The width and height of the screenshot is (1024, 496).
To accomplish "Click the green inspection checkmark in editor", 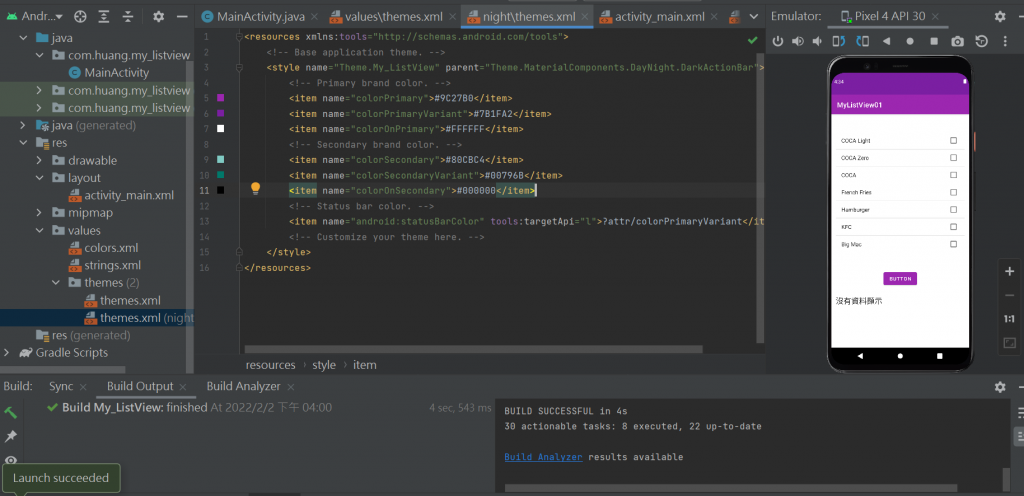I will pos(752,40).
